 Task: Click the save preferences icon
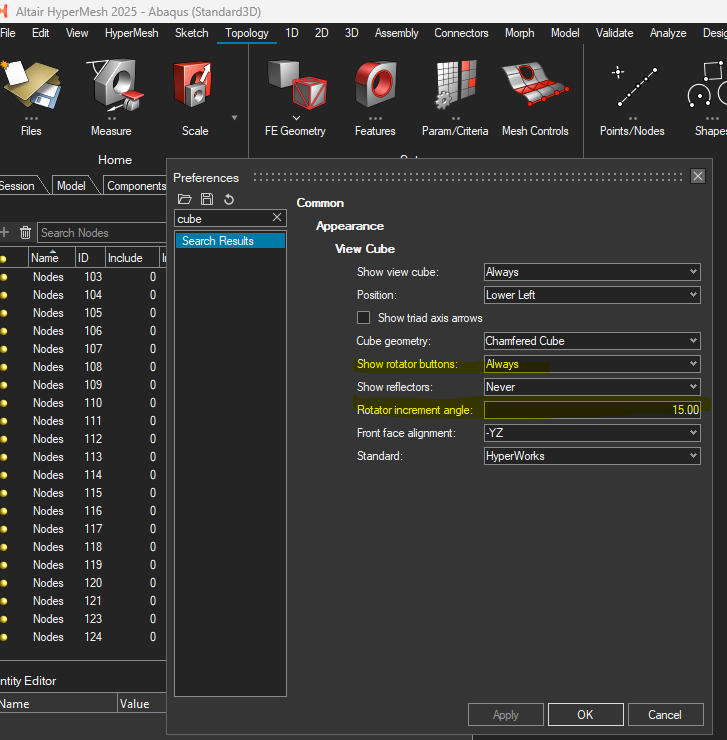click(x=207, y=200)
